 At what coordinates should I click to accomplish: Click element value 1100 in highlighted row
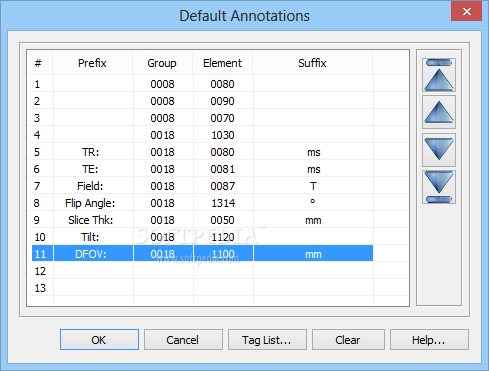[223, 254]
